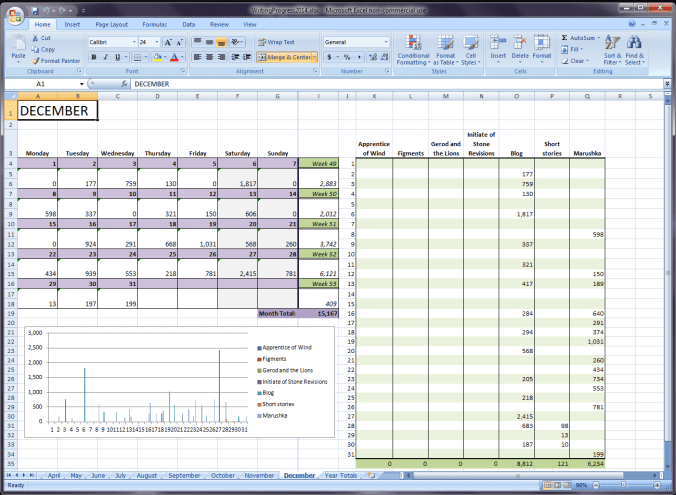Toggle Align Text Right

tap(221, 57)
